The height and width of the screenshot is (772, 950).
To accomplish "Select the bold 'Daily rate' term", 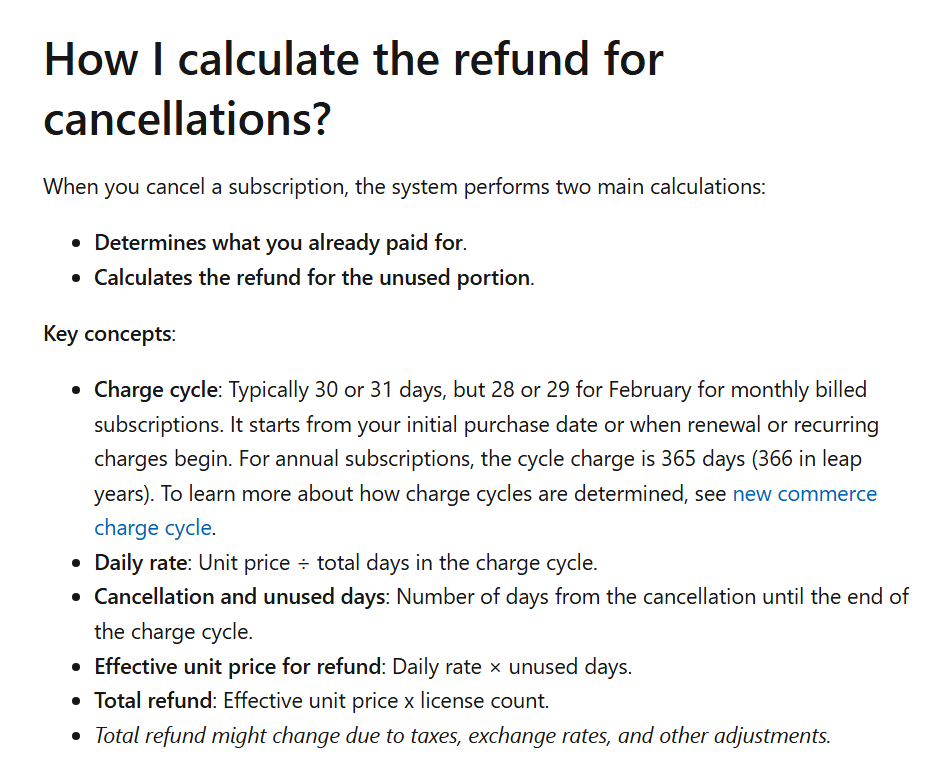I will point(141,563).
